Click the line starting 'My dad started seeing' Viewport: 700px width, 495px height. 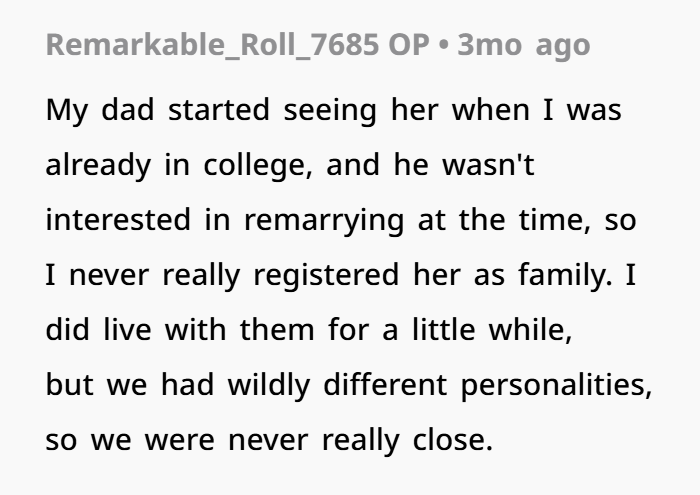coord(333,110)
